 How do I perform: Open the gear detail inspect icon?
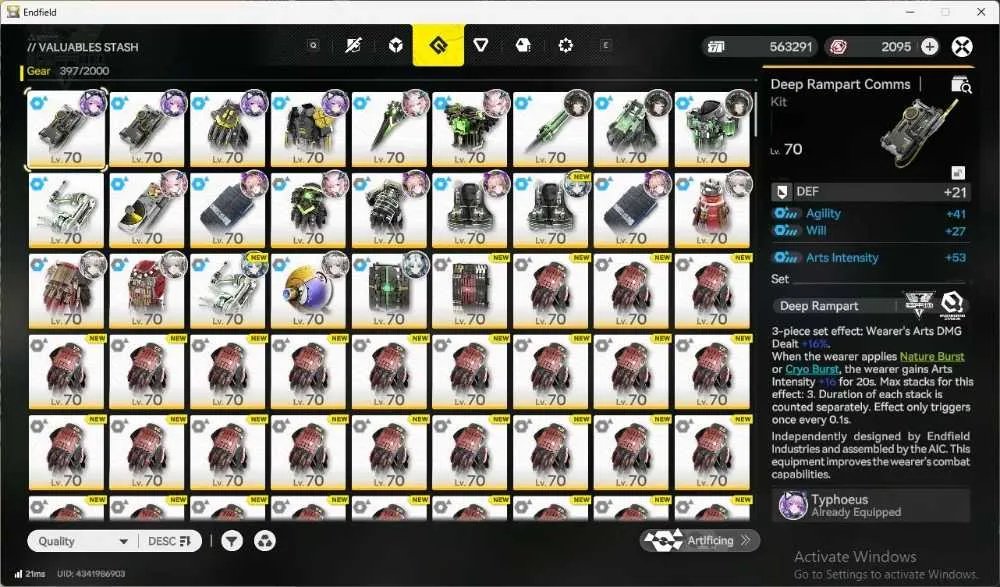(960, 84)
